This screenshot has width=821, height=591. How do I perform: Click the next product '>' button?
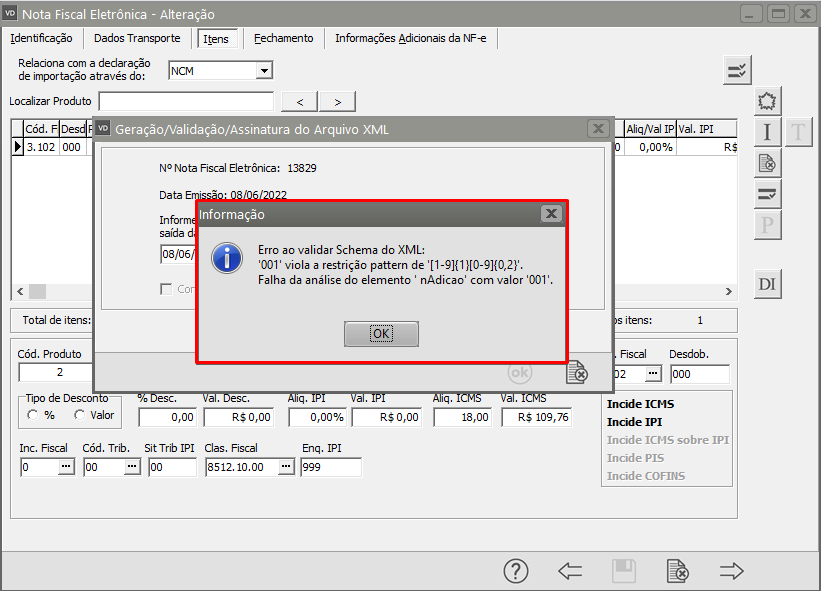(337, 101)
